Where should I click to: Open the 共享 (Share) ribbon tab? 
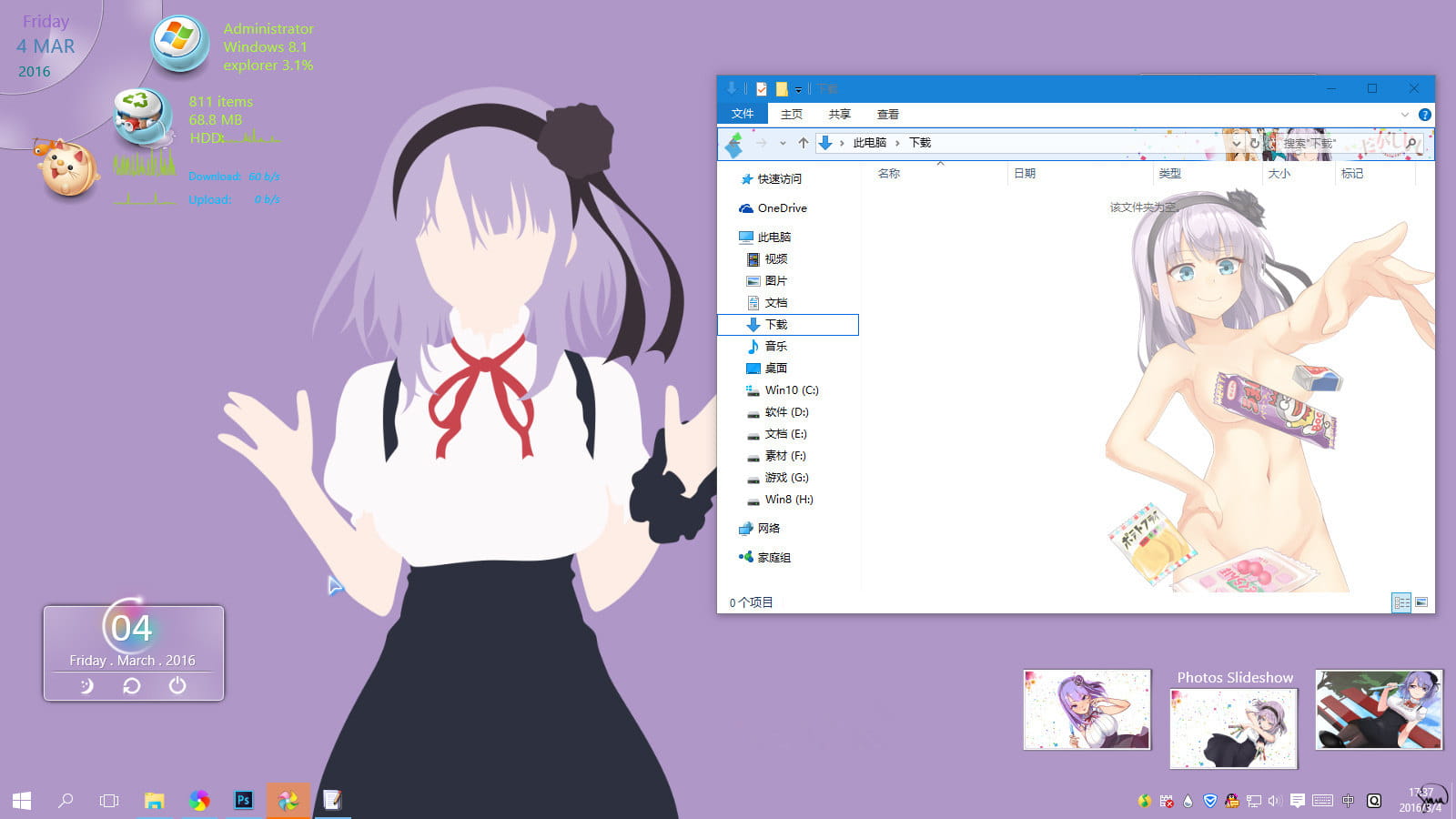tap(838, 114)
